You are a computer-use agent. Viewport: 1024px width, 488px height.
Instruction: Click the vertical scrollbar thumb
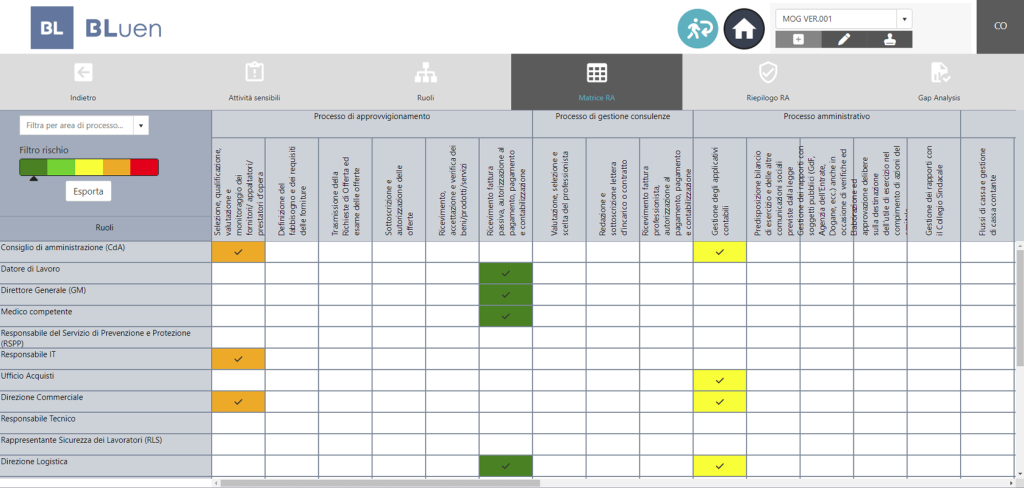pyautogui.click(x=1019, y=306)
